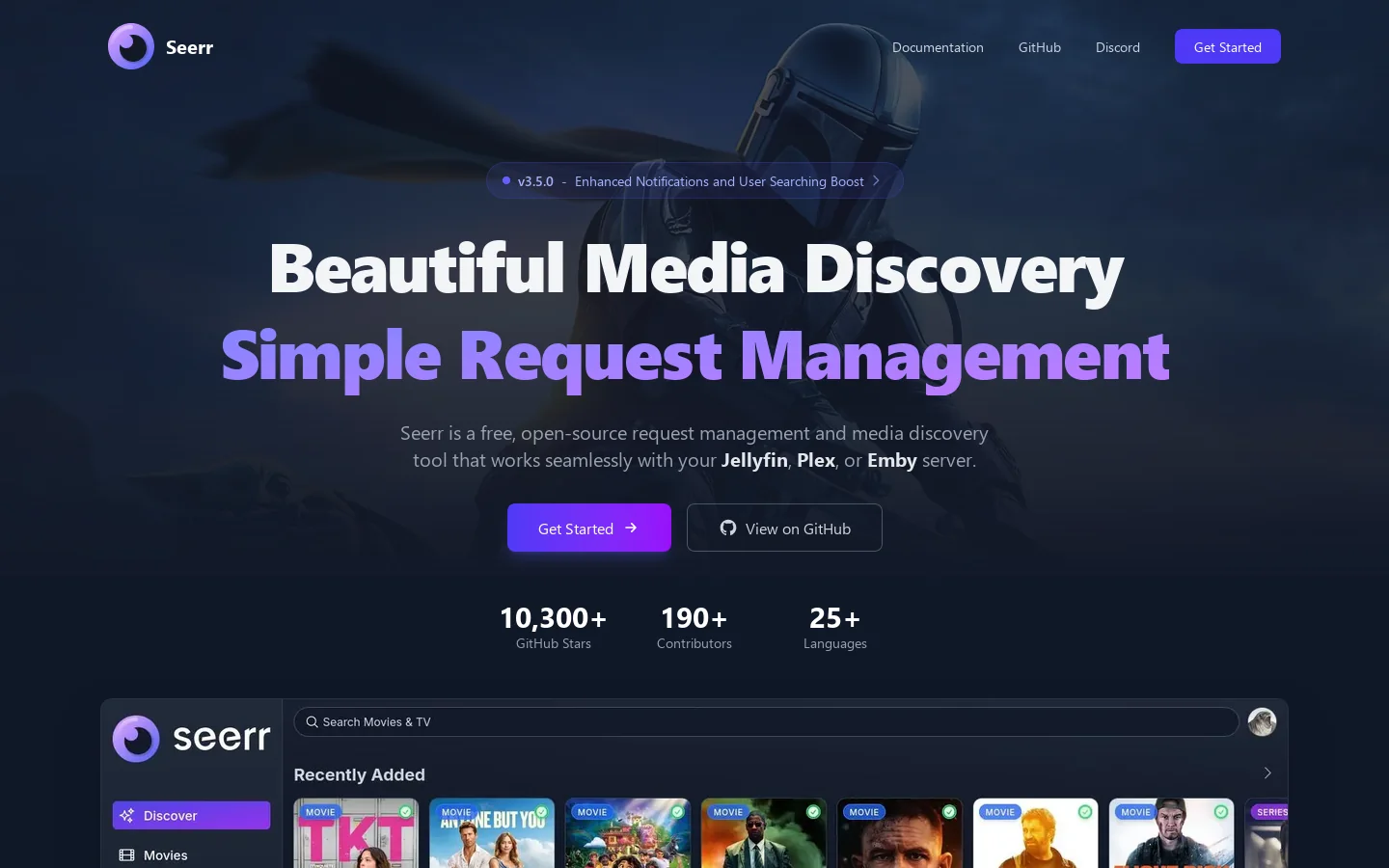Click the SERIES badge on last poster
Screen dimensions: 1389x868
(1271, 812)
